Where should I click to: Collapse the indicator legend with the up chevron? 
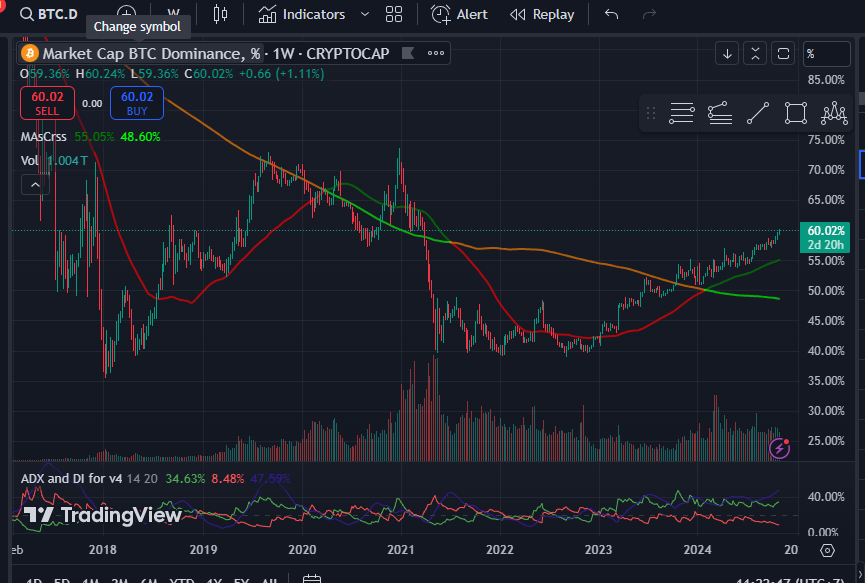pyautogui.click(x=35, y=185)
